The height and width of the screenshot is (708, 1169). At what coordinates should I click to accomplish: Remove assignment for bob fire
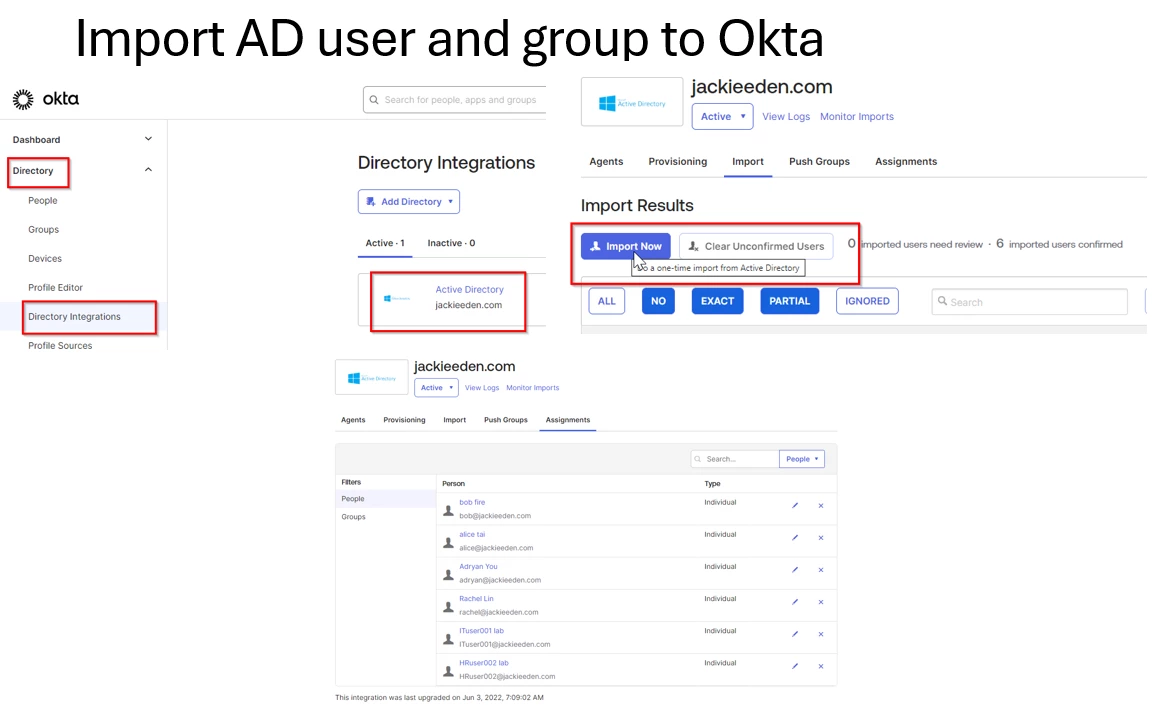(821, 505)
